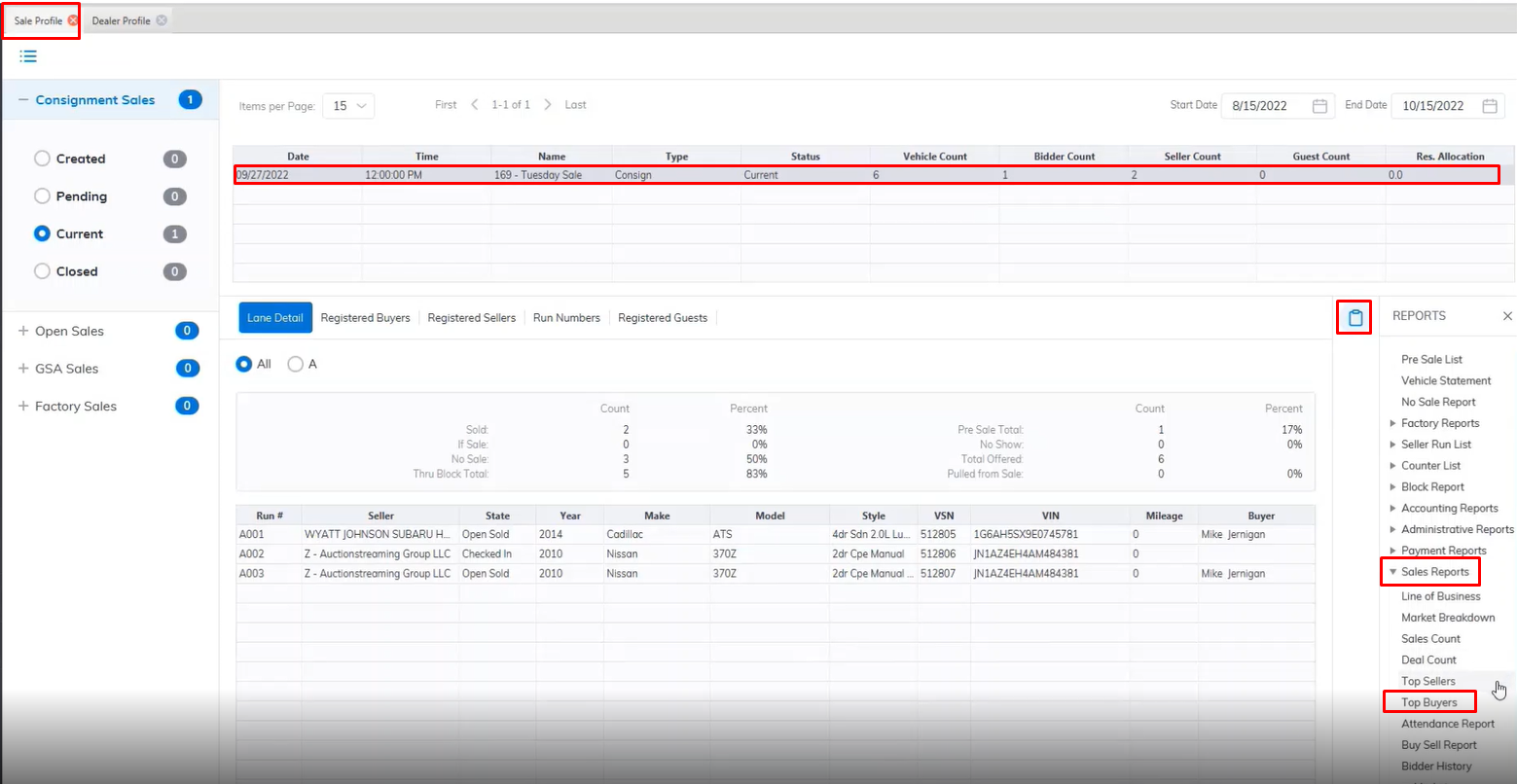Screen dimensions: 1517x784
Task: Open the Pre Sale List report
Action: coord(1431,360)
